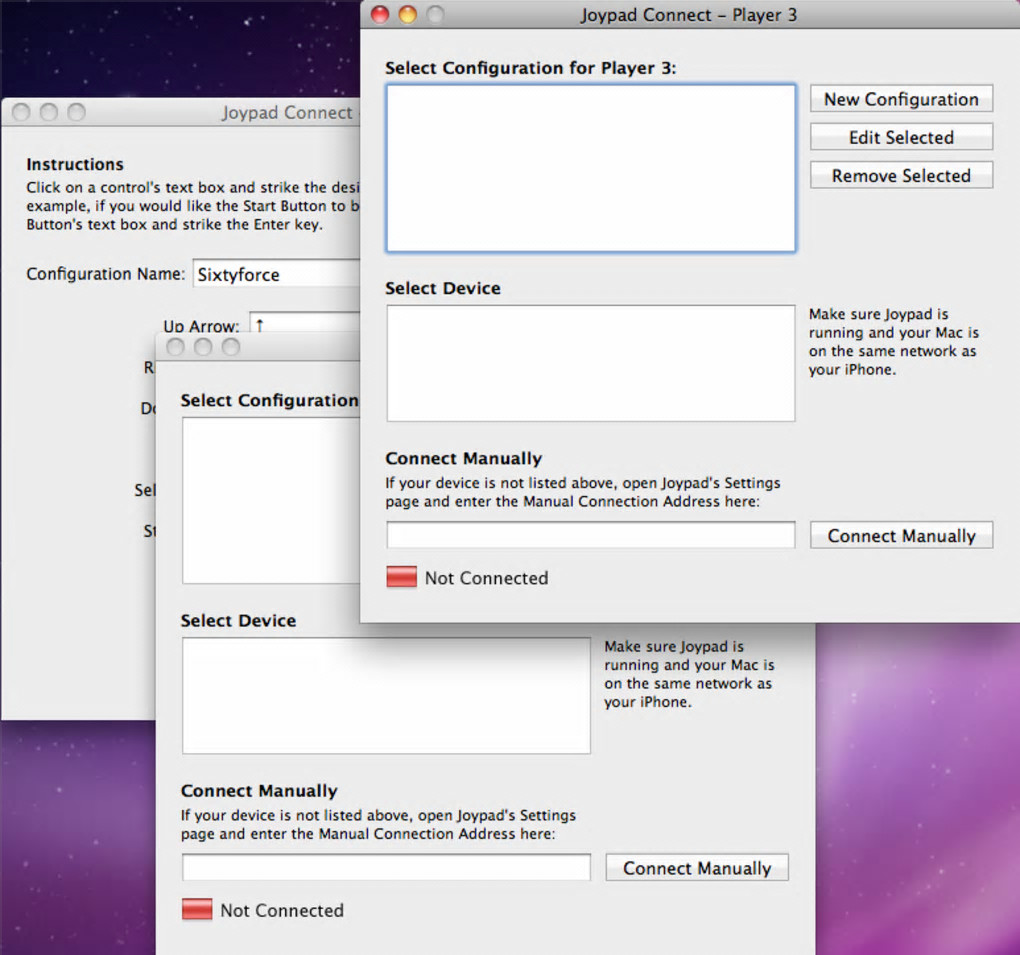This screenshot has height=955, width=1020.
Task: Click the configuration list in the middle window
Action: point(271,500)
